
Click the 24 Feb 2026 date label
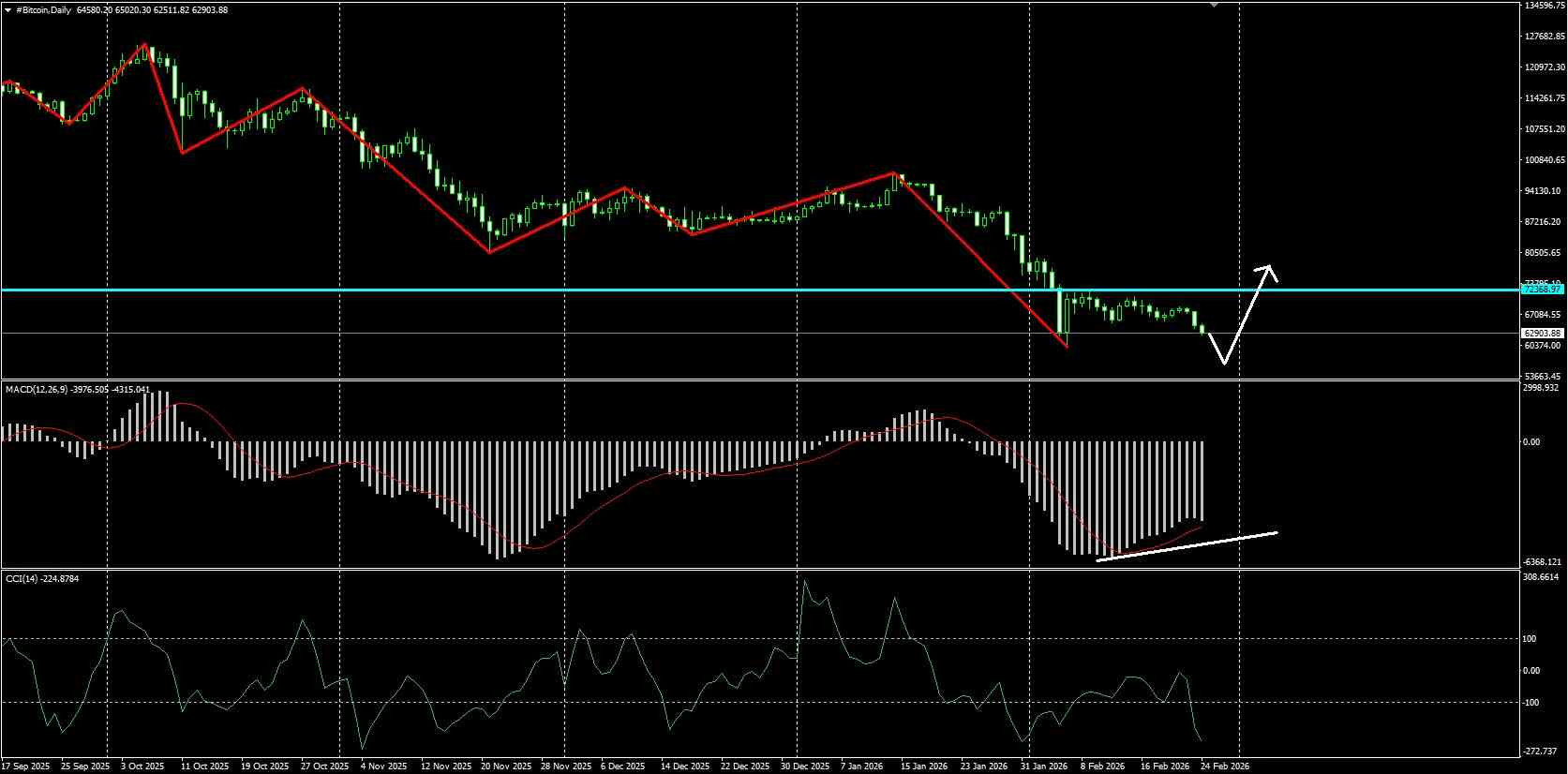(1225, 767)
